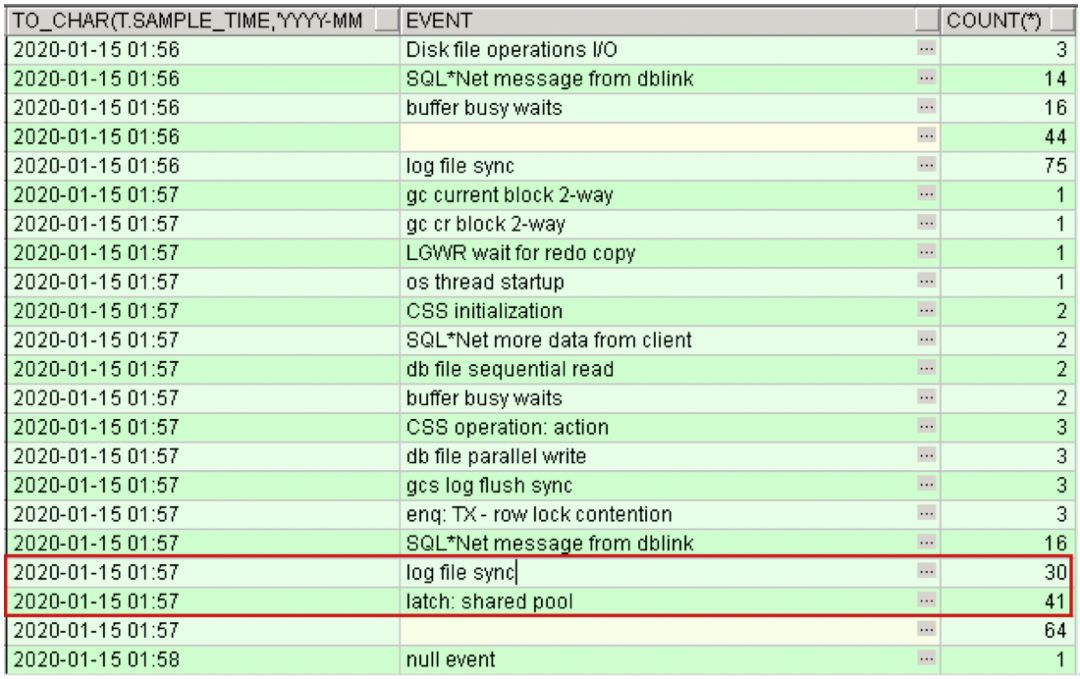
Task: Click the count cell showing 41
Action: tap(1006, 601)
